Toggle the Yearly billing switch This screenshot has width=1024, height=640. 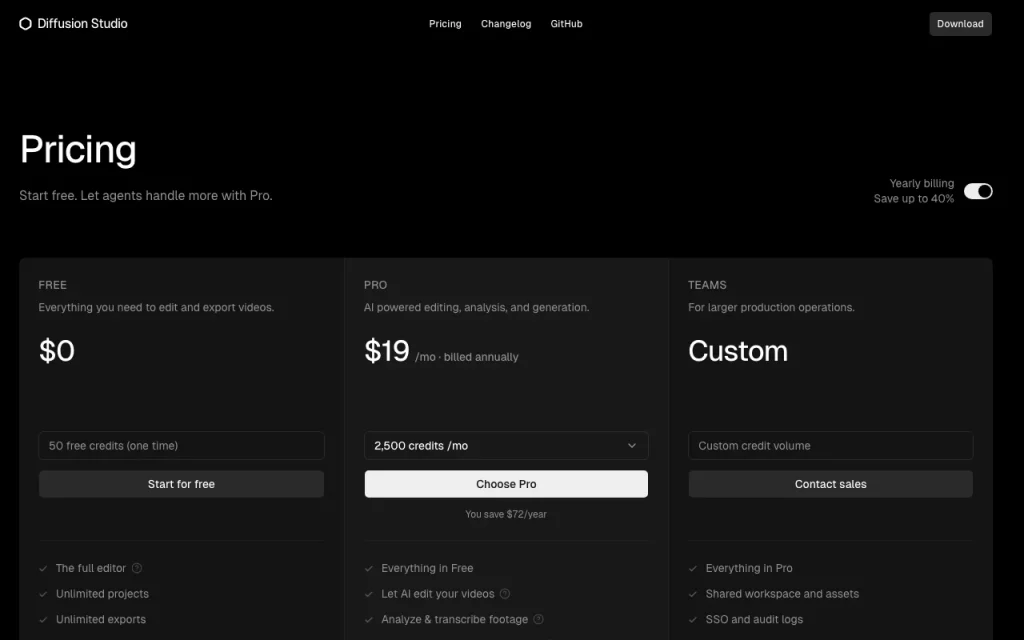(978, 191)
